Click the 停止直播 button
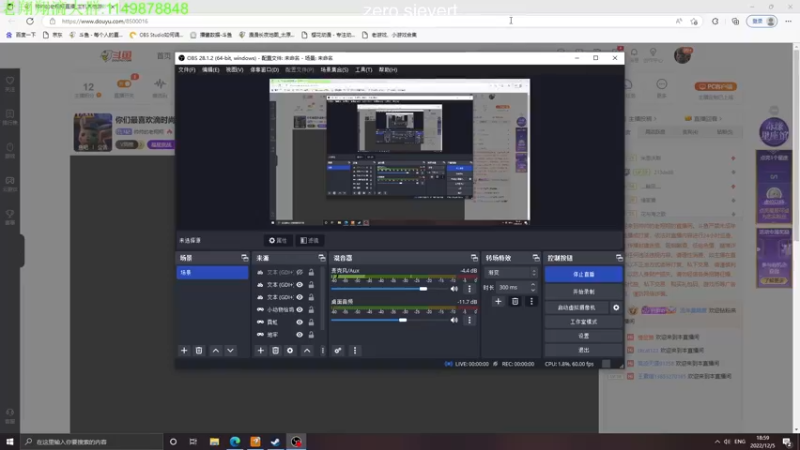800x450 pixels. coord(584,274)
